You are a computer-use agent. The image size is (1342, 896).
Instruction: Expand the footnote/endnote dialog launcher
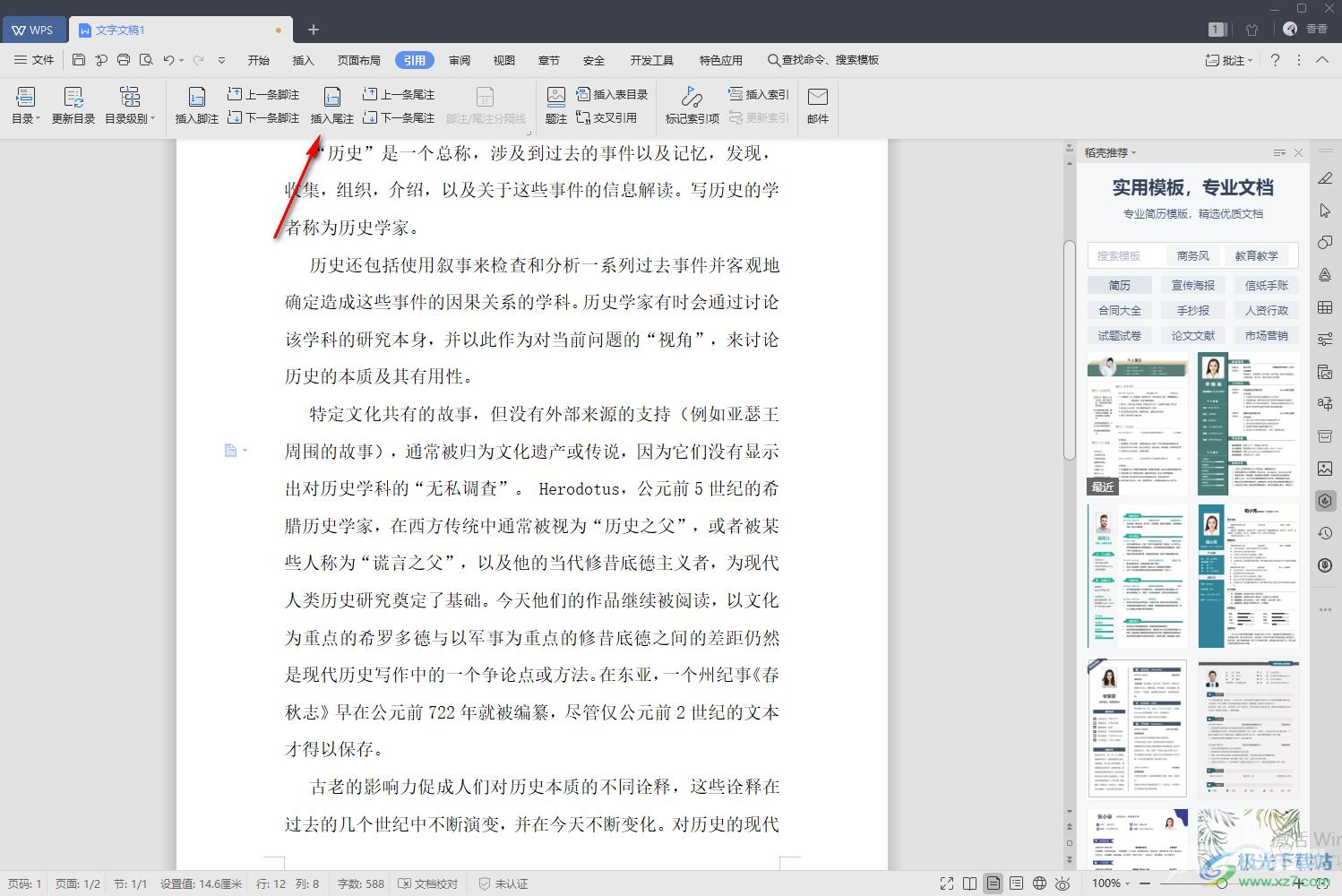(x=529, y=132)
